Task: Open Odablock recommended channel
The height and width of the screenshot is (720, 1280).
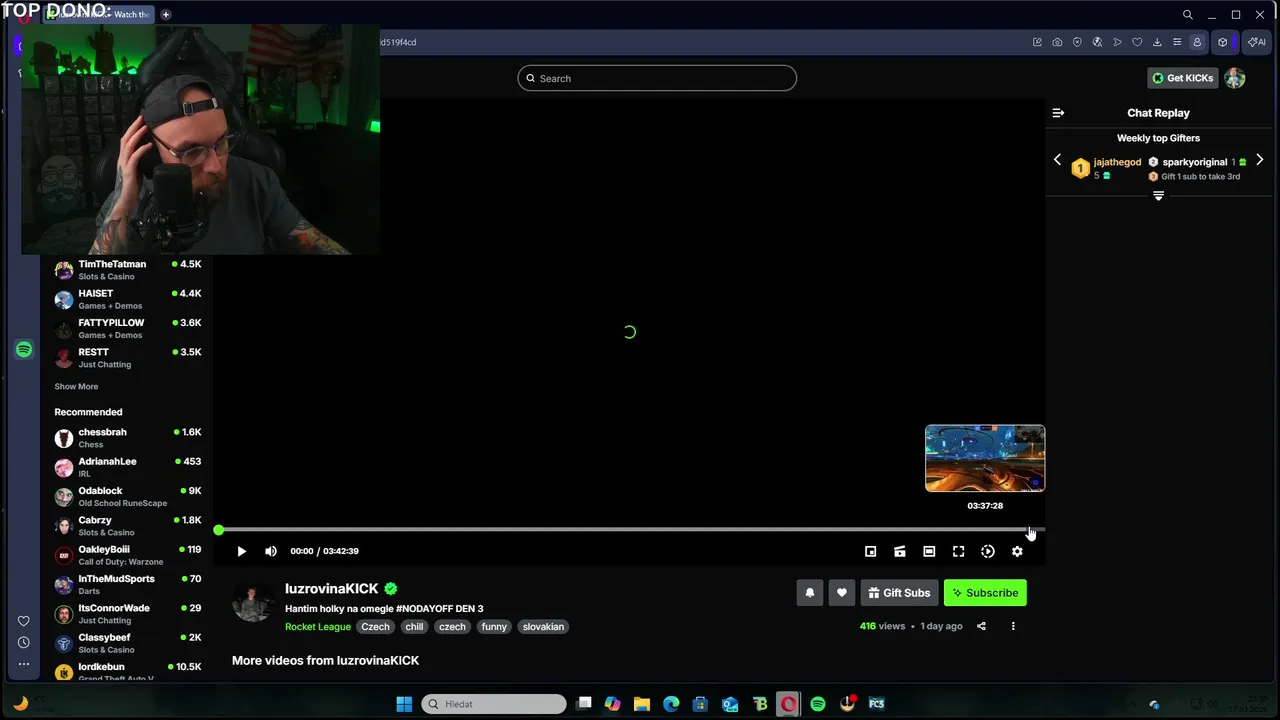Action: coord(128,496)
